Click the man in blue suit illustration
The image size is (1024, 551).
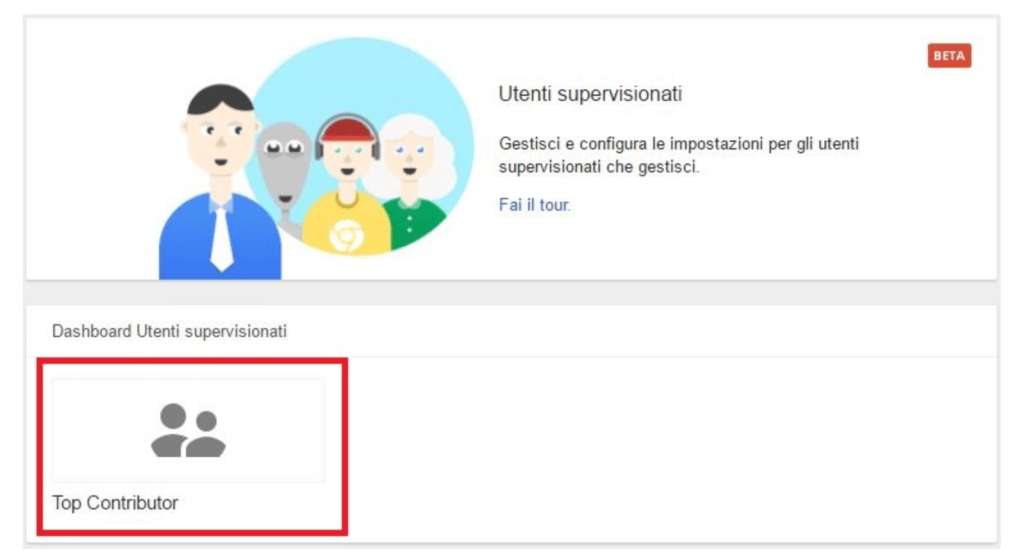coord(219,183)
